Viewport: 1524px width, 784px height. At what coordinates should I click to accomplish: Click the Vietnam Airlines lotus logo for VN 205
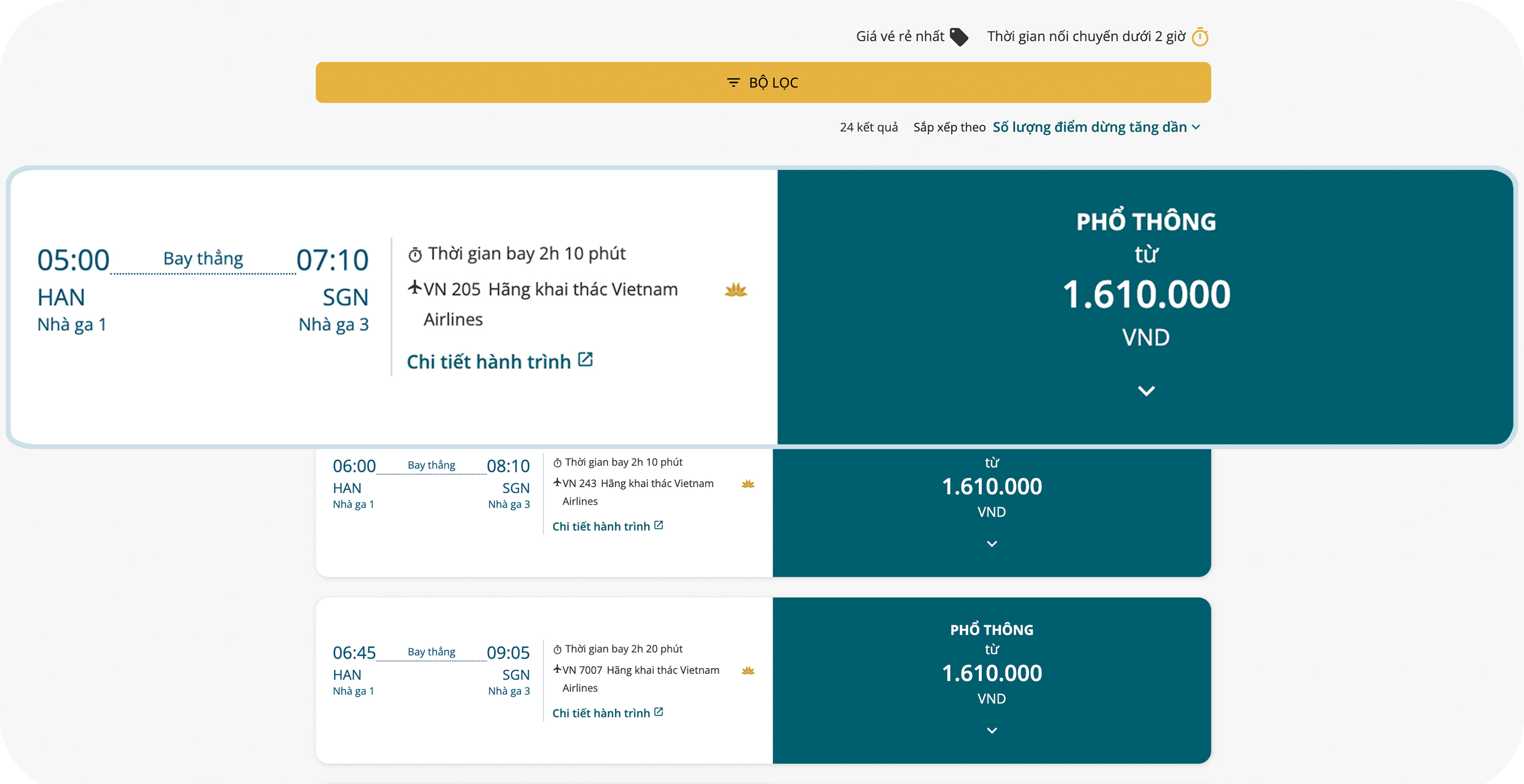pos(736,290)
